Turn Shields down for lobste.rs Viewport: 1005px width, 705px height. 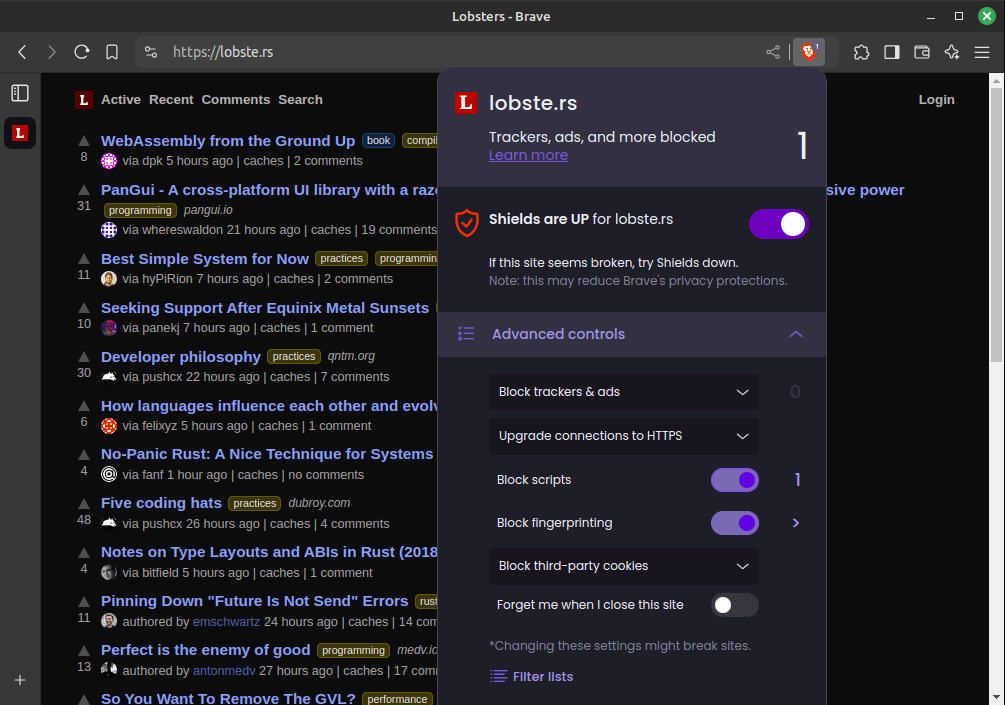click(778, 224)
